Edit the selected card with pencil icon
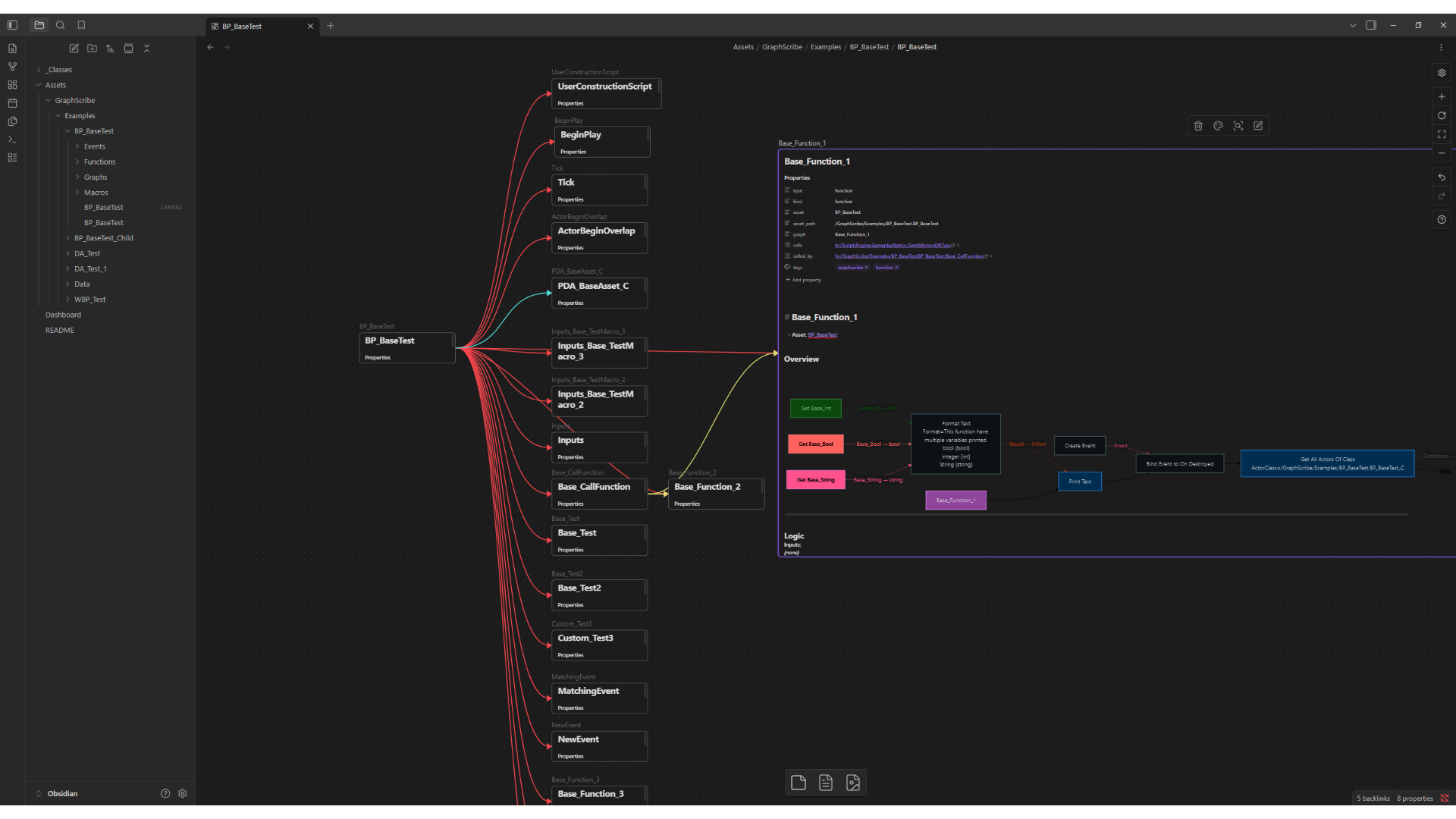The image size is (1456, 819). coord(1258,126)
